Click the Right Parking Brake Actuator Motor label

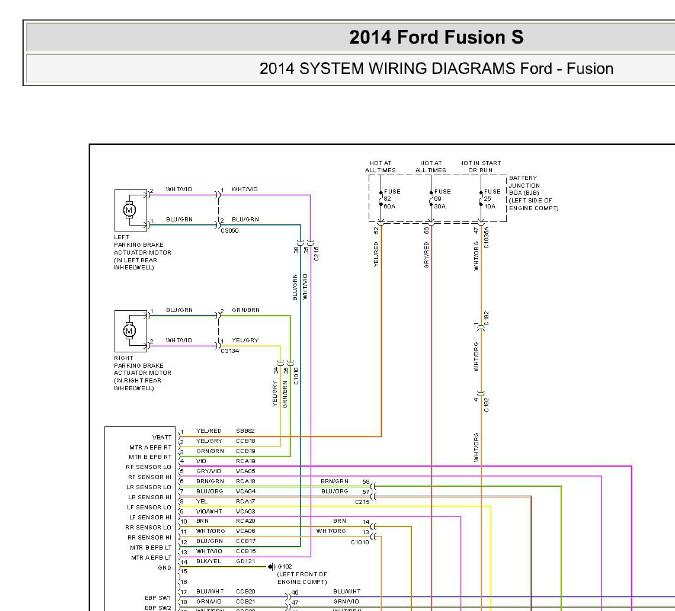[142, 373]
